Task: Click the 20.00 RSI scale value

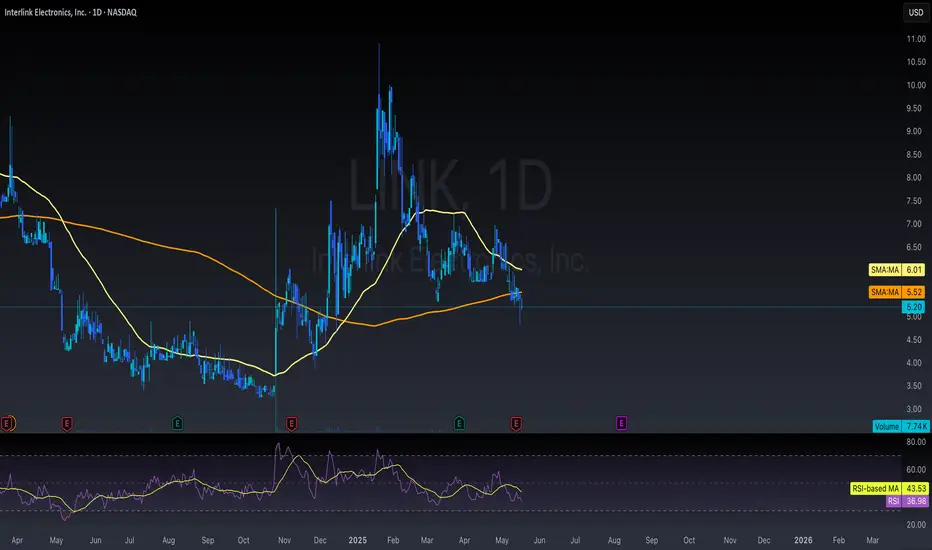Action: tap(916, 524)
